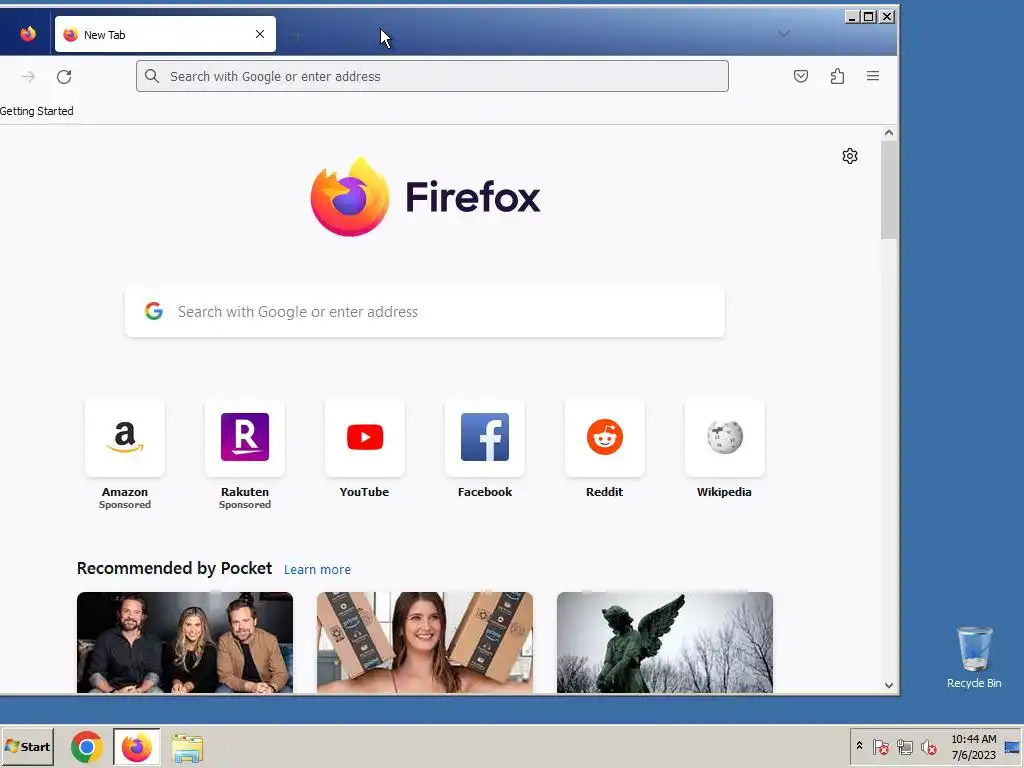Launch Chrome from the taskbar
Viewport: 1024px width, 768px height.
coord(87,747)
